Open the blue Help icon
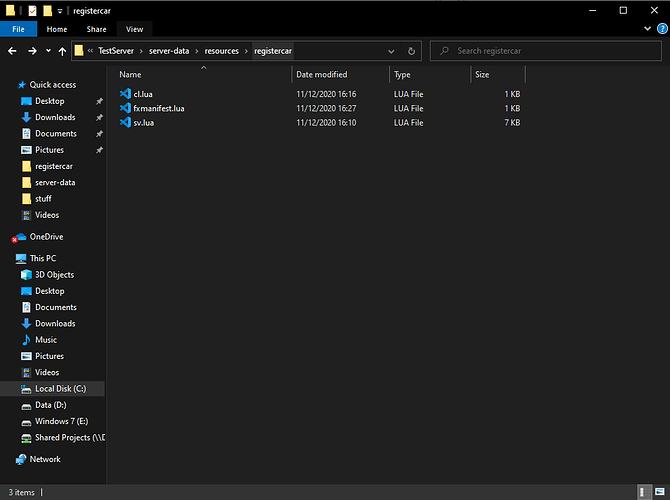The height and width of the screenshot is (500, 670). coord(662,29)
